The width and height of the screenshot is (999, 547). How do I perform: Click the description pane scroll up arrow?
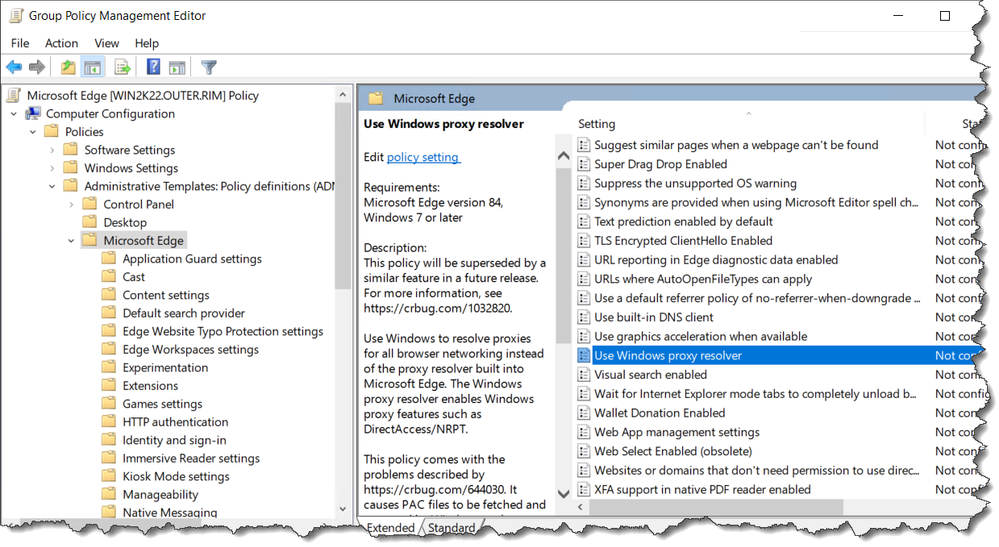point(563,155)
